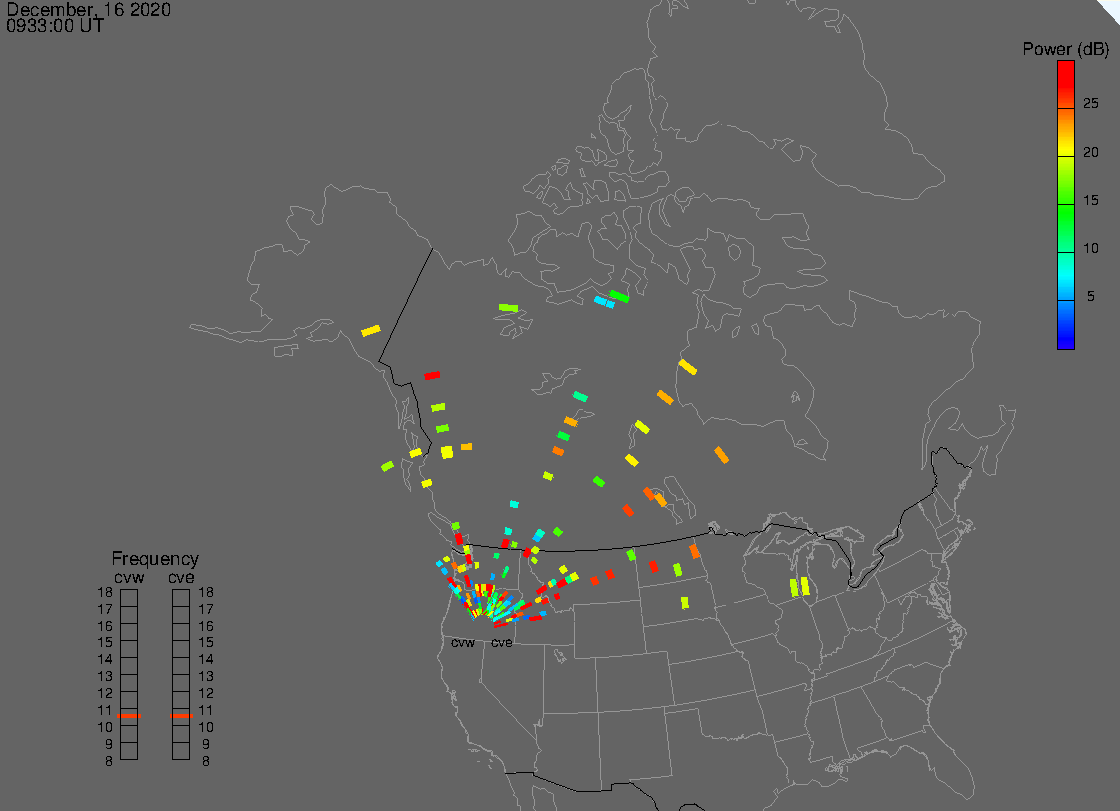Click the "cve" radar station label on the map

coord(501,643)
